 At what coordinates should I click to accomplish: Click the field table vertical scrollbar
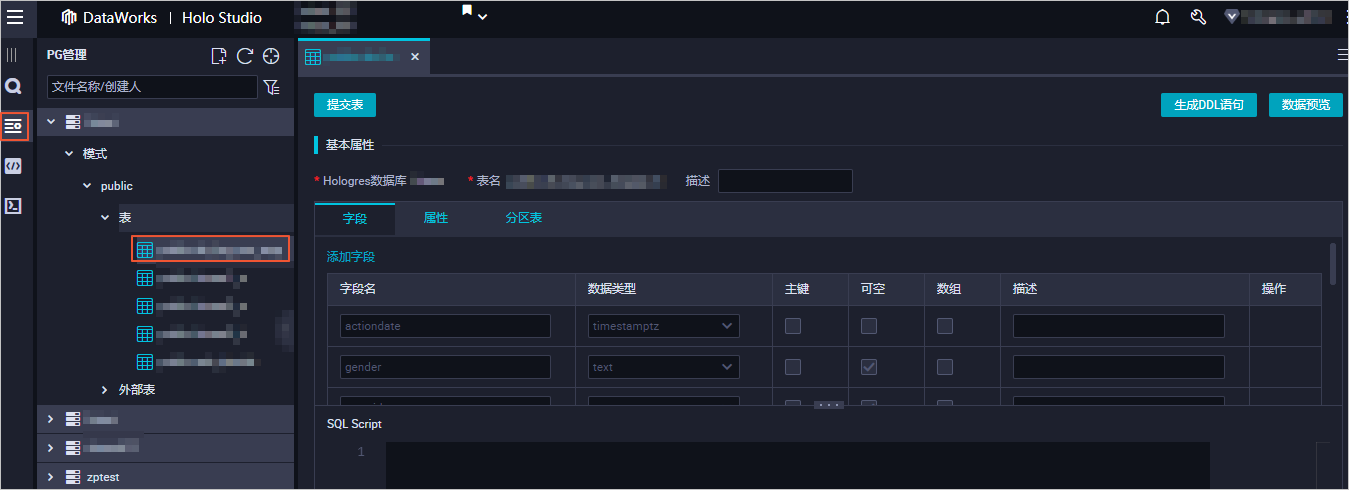[x=1332, y=263]
